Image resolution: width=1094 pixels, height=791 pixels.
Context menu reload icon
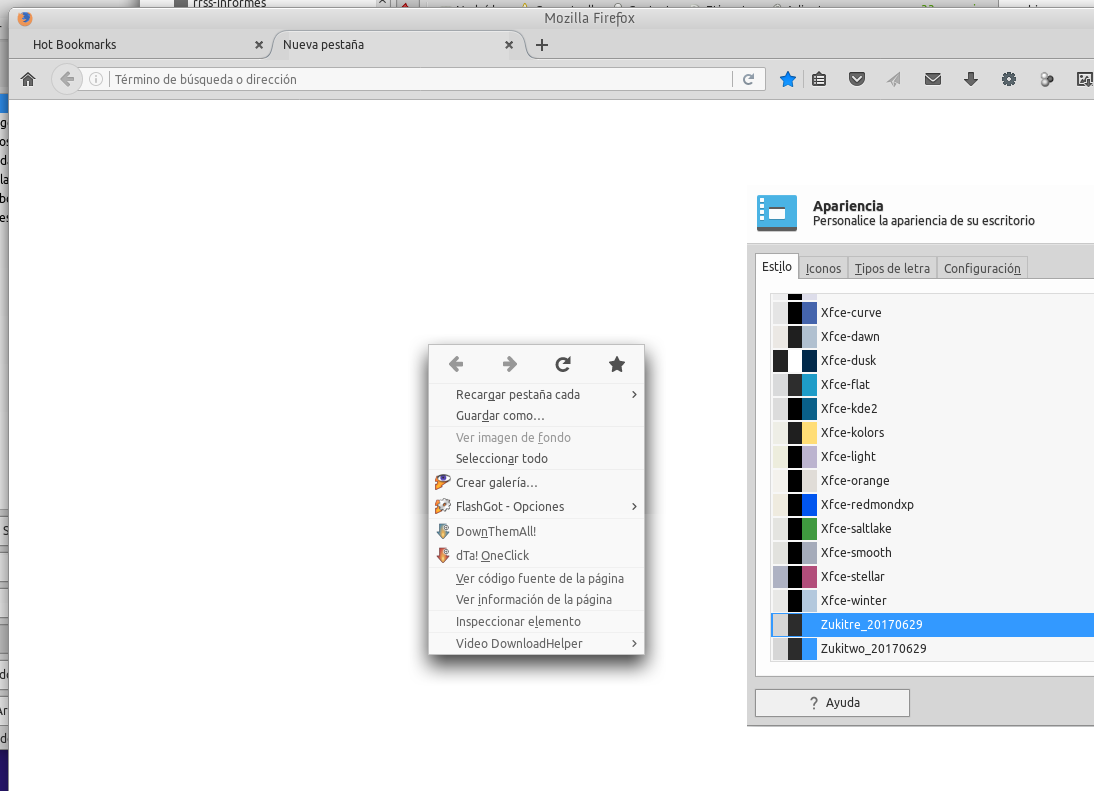click(x=563, y=363)
